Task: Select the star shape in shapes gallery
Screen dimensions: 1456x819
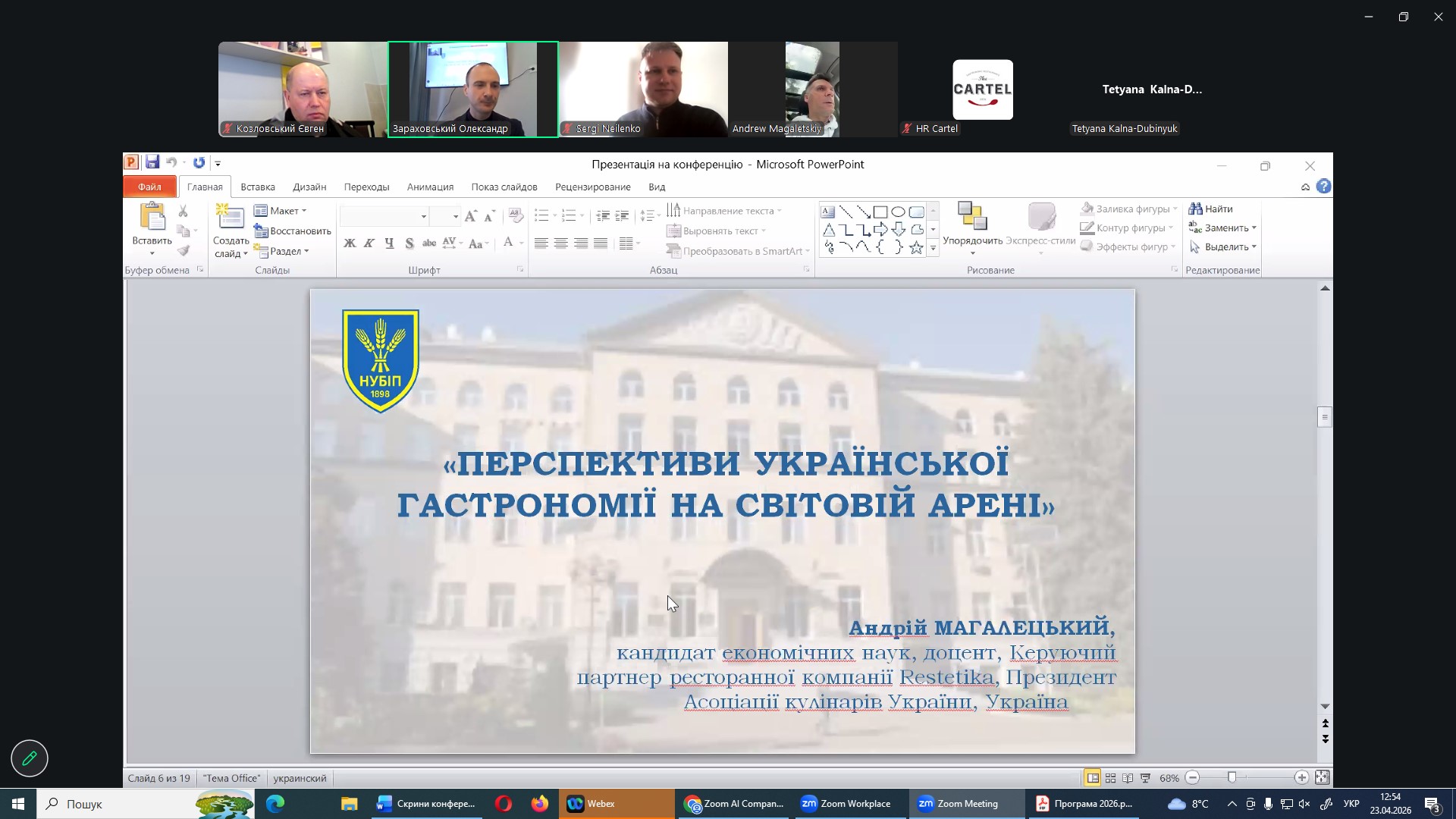Action: [x=916, y=247]
